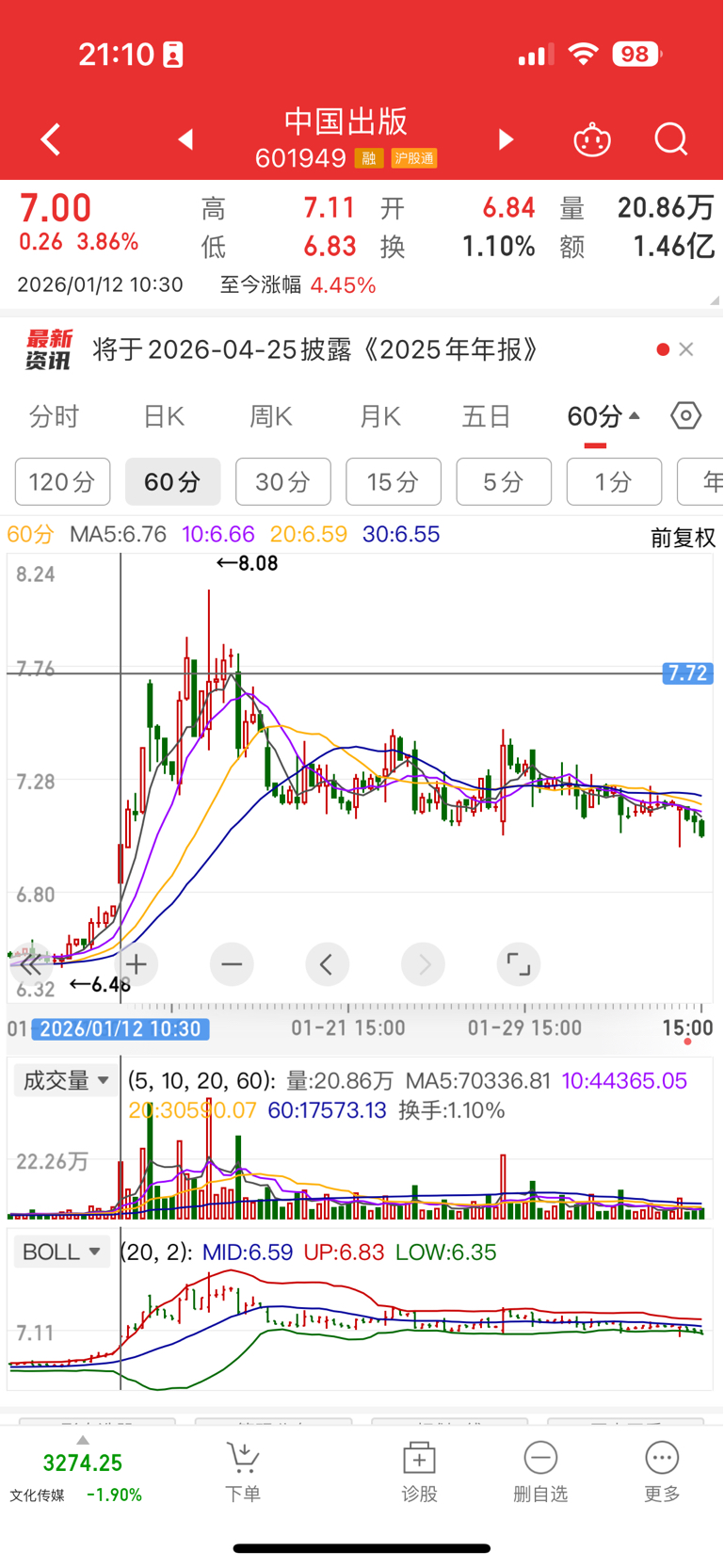
Task: Expand chart to fullscreen icon
Action: click(519, 964)
